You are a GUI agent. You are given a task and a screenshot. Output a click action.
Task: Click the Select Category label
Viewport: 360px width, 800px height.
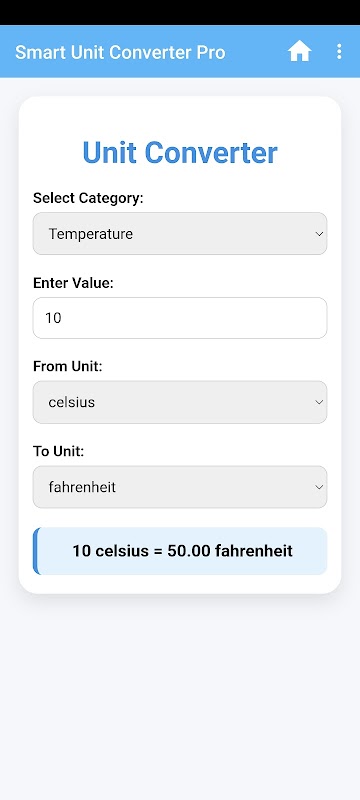coord(88,198)
